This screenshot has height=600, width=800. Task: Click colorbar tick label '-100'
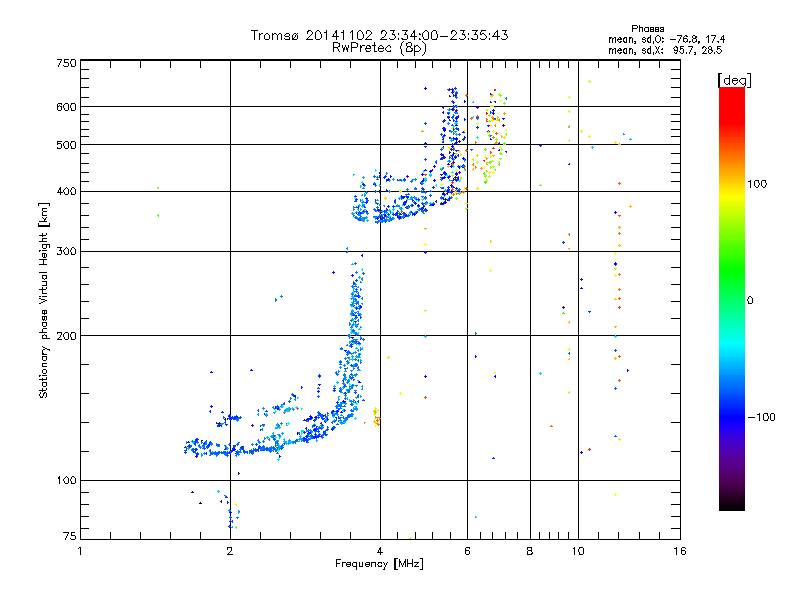[761, 417]
